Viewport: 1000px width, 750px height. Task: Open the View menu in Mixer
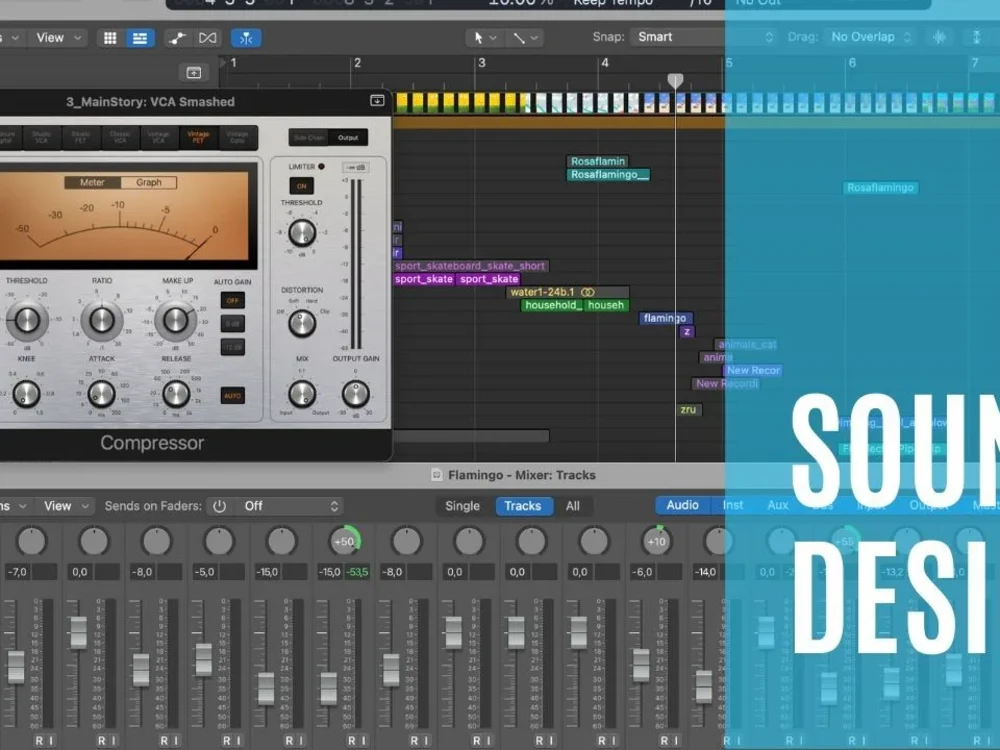click(x=66, y=506)
